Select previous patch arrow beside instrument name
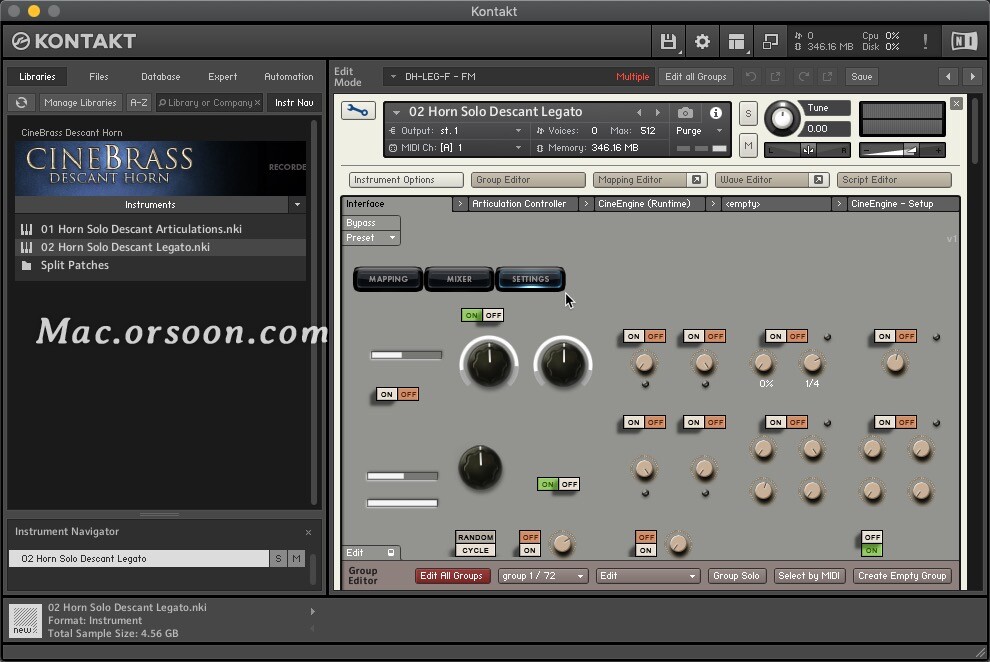This screenshot has height=662, width=990. coord(639,112)
